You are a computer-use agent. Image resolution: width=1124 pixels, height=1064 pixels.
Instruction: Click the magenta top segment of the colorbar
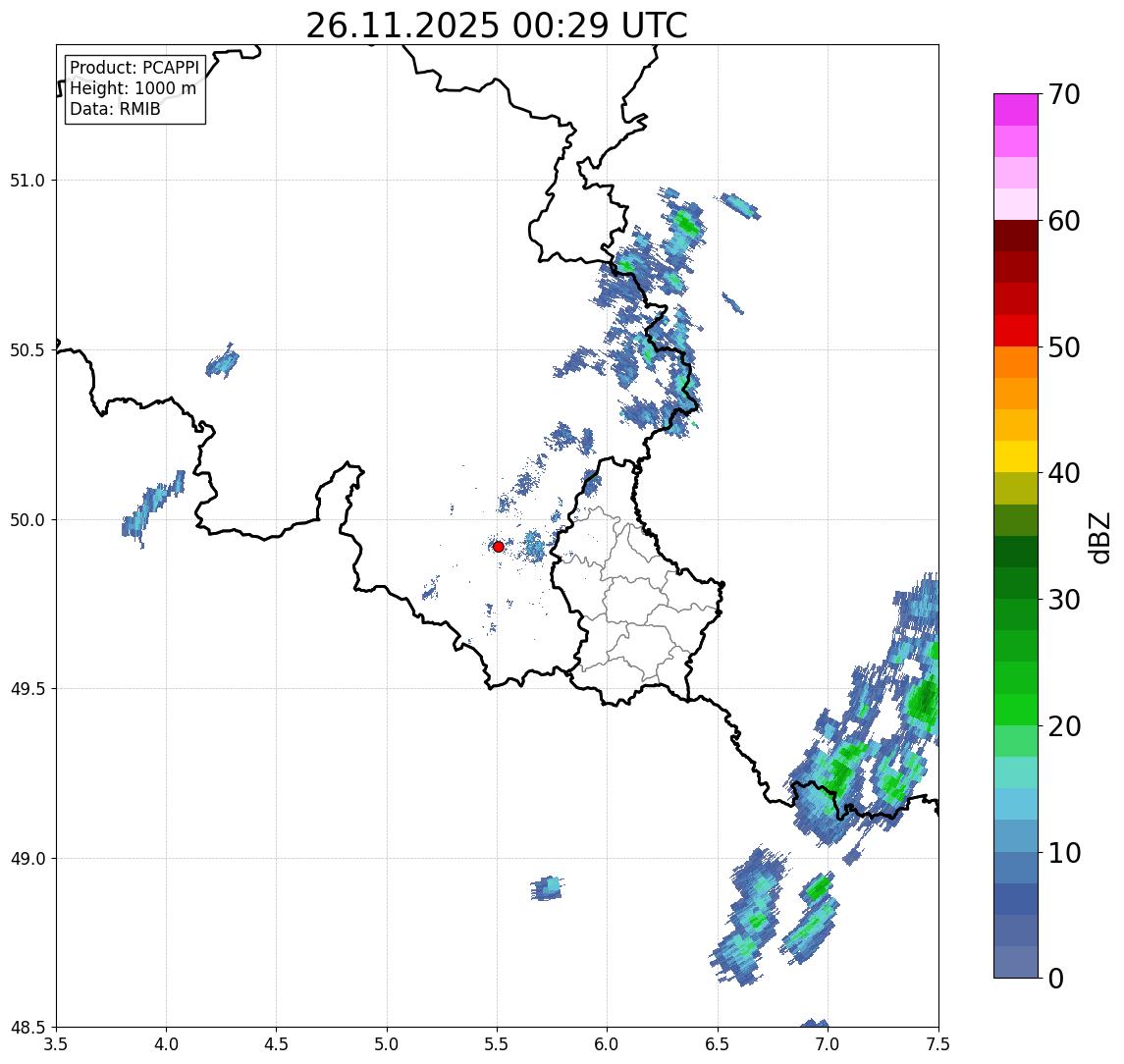[x=1016, y=110]
